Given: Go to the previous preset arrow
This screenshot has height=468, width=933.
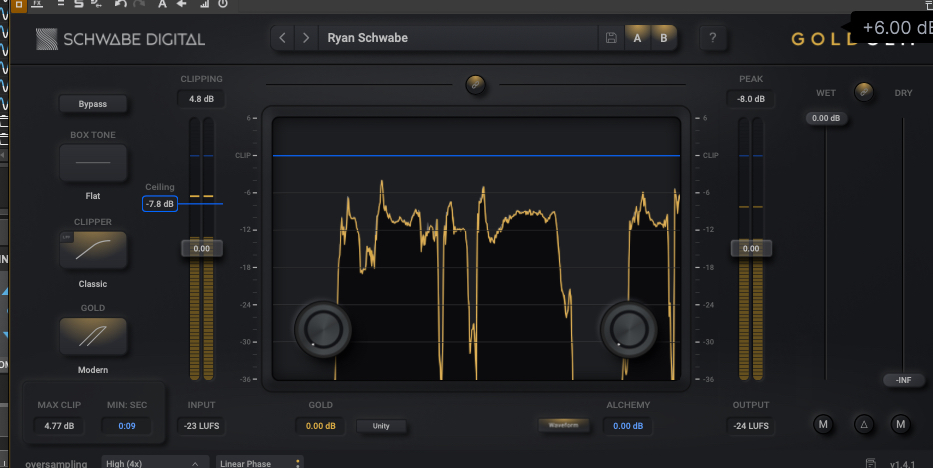Looking at the screenshot, I should click(x=283, y=39).
